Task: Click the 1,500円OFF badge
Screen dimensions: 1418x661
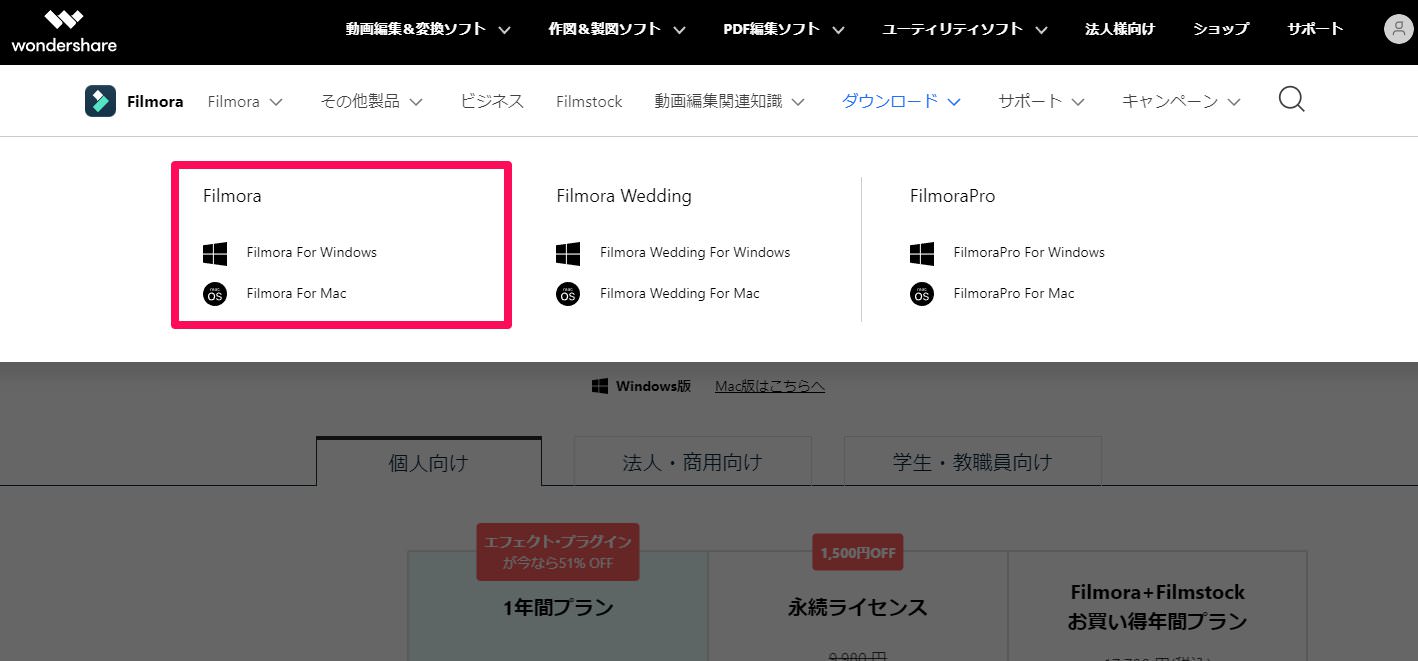Action: (x=858, y=552)
